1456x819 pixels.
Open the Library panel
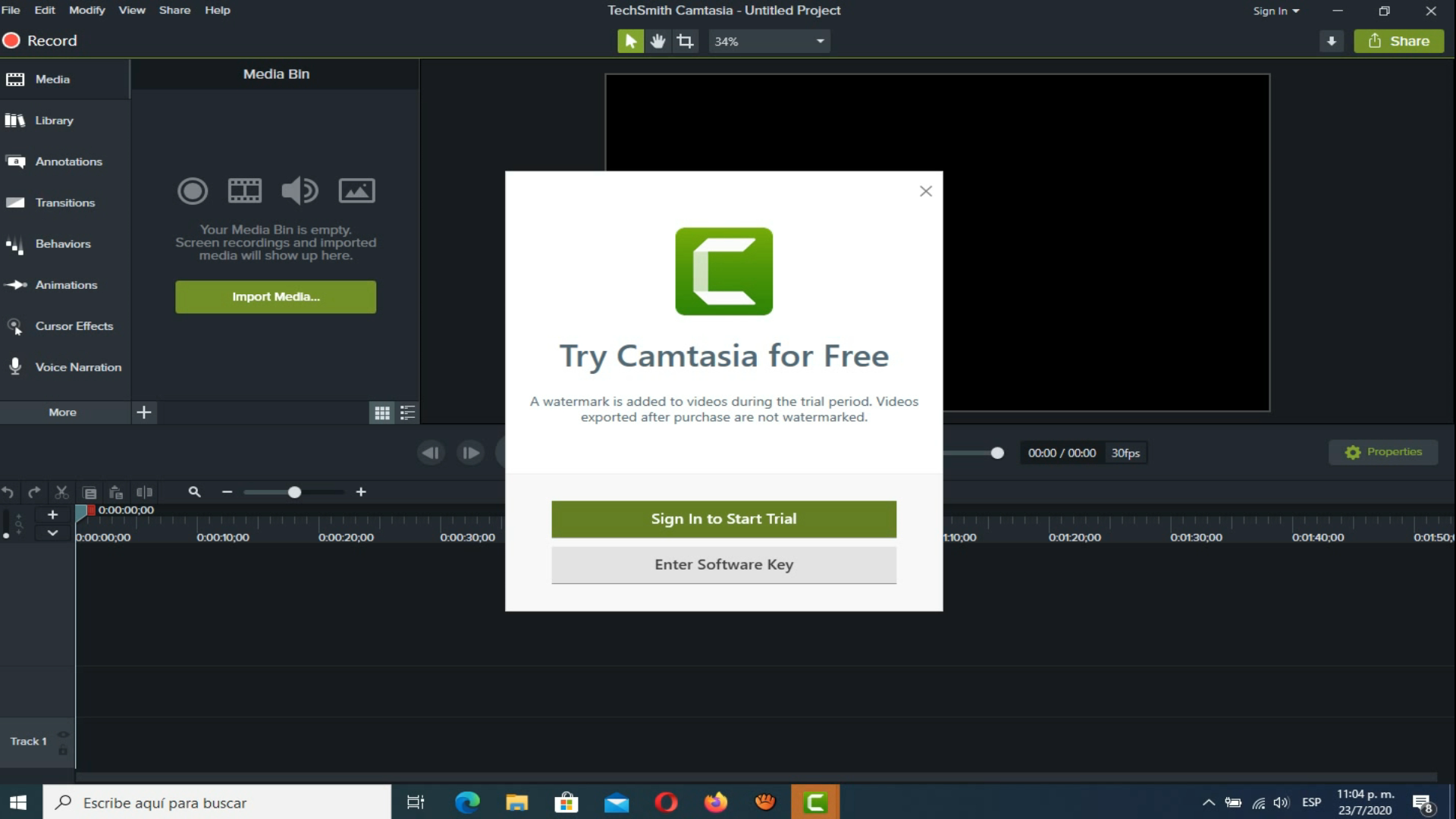pyautogui.click(x=64, y=121)
